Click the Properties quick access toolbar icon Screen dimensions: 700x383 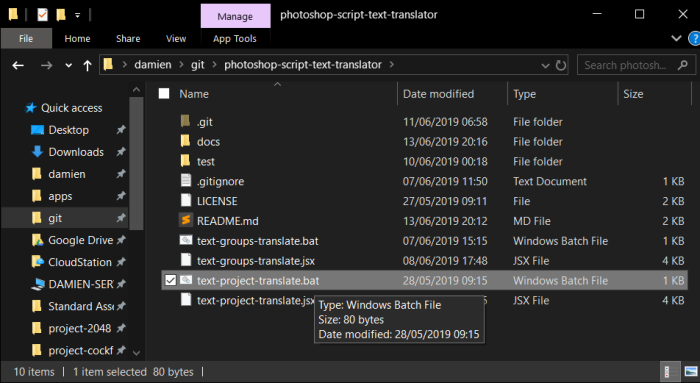(42, 15)
